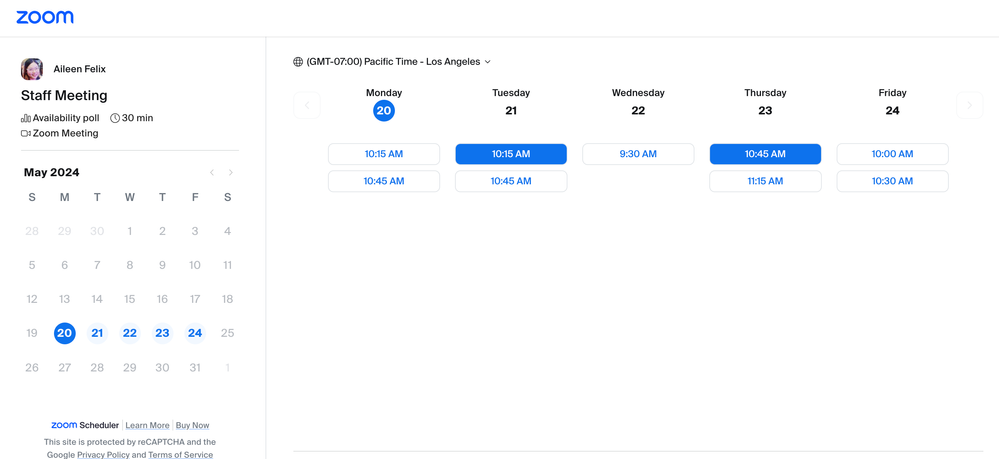The image size is (999, 459).
Task: Click the Zoom logo in header
Action: click(45, 17)
